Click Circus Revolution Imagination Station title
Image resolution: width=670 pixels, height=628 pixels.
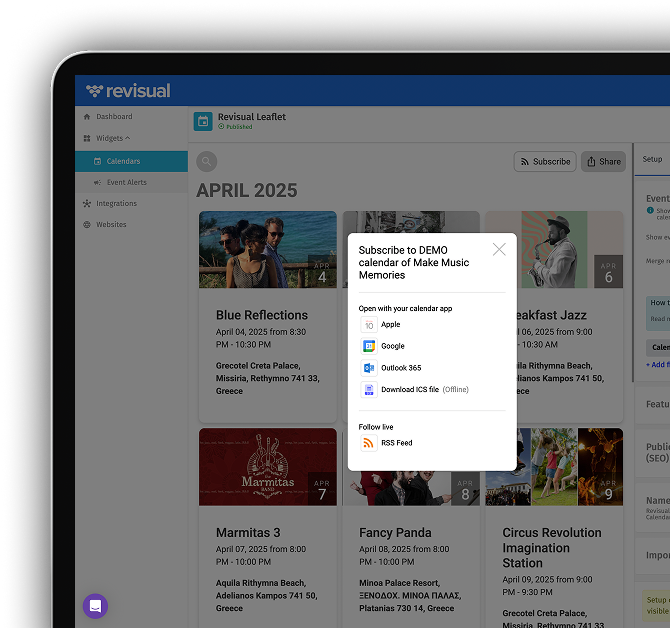pos(552,548)
